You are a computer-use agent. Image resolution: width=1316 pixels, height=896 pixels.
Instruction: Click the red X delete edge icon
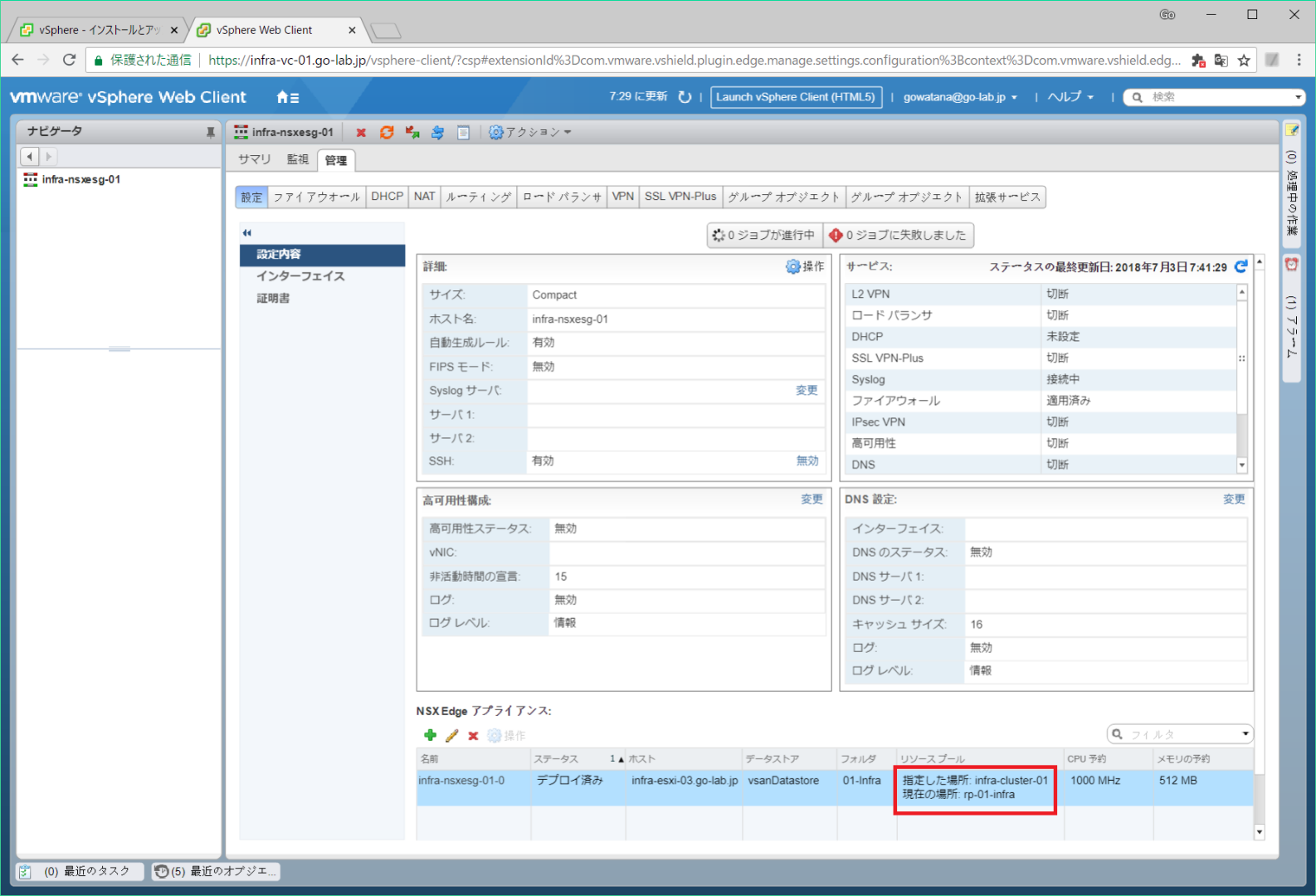click(x=361, y=133)
